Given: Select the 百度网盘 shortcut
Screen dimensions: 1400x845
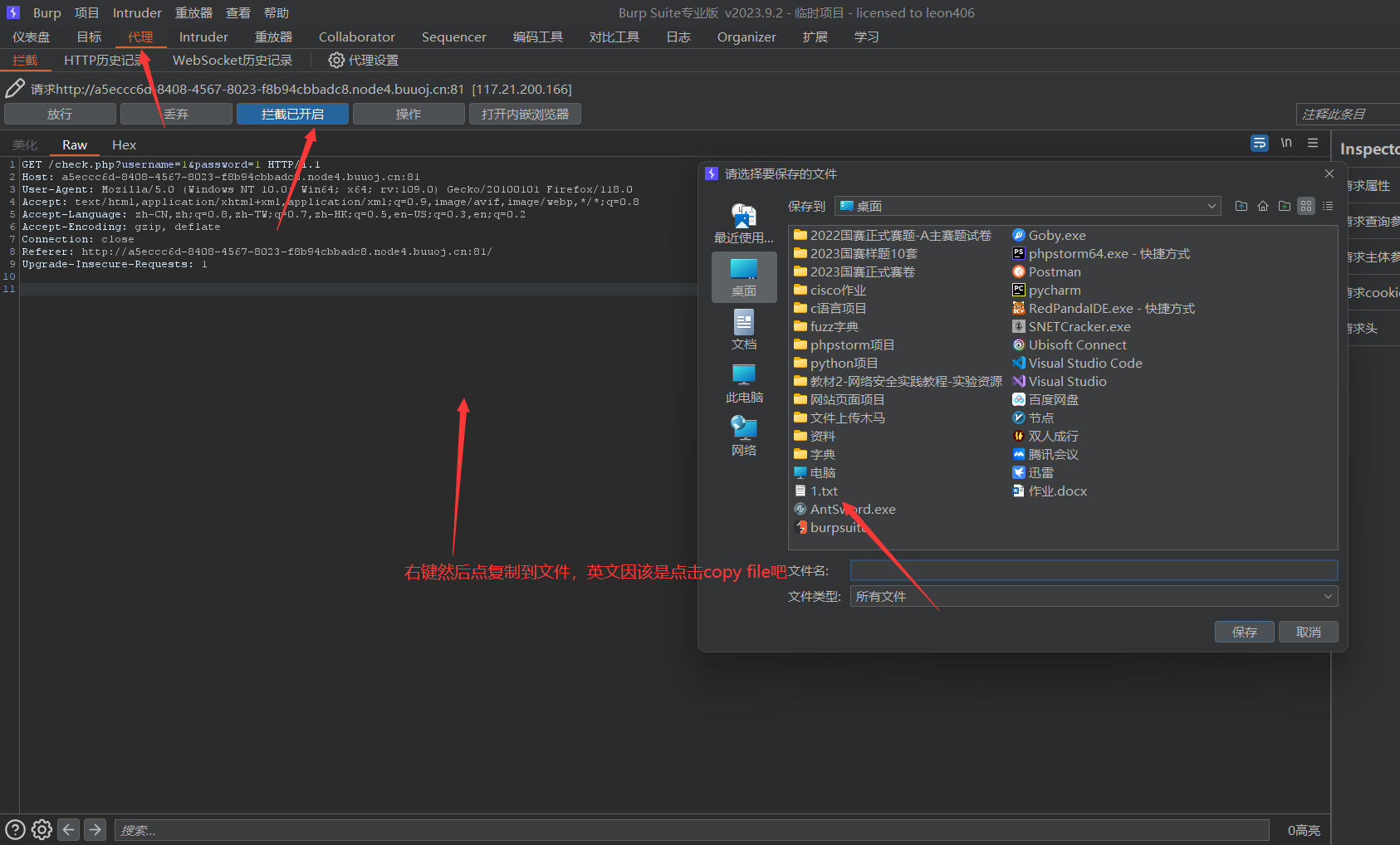Looking at the screenshot, I should pos(1045,399).
